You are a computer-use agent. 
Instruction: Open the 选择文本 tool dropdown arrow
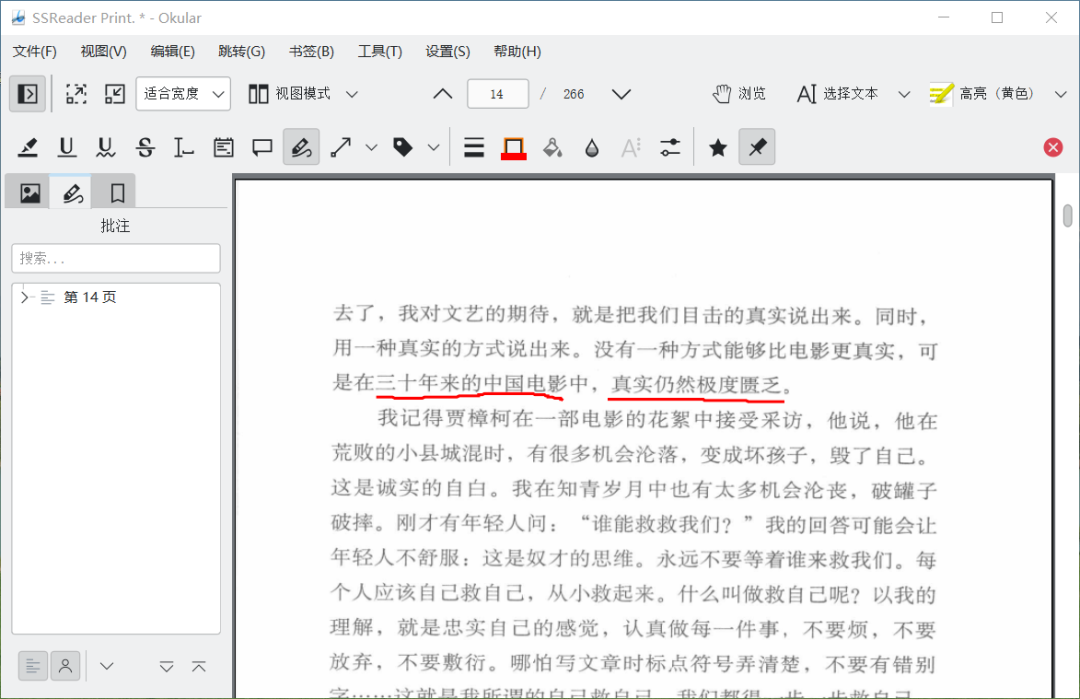pyautogui.click(x=904, y=94)
